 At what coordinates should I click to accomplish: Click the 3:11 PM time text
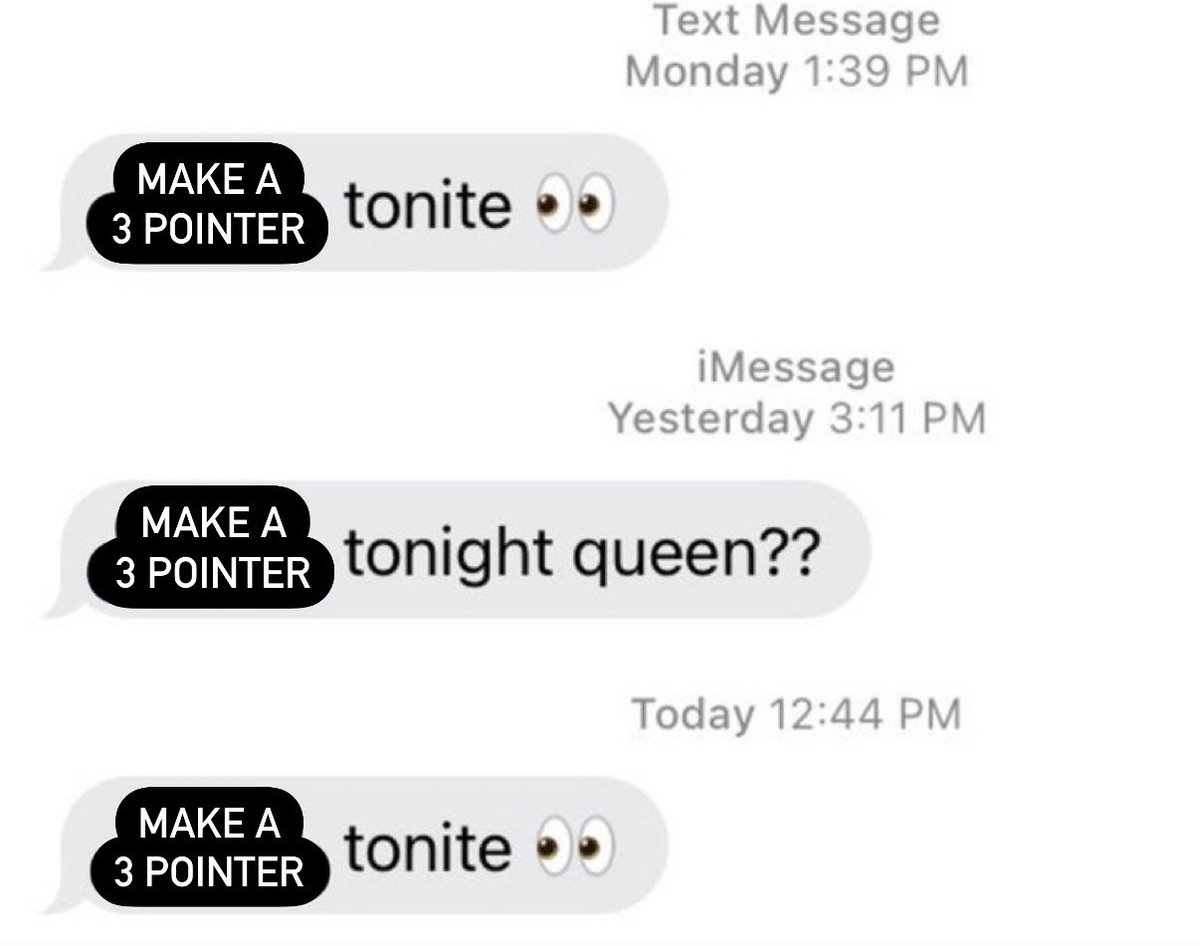[x=908, y=418]
